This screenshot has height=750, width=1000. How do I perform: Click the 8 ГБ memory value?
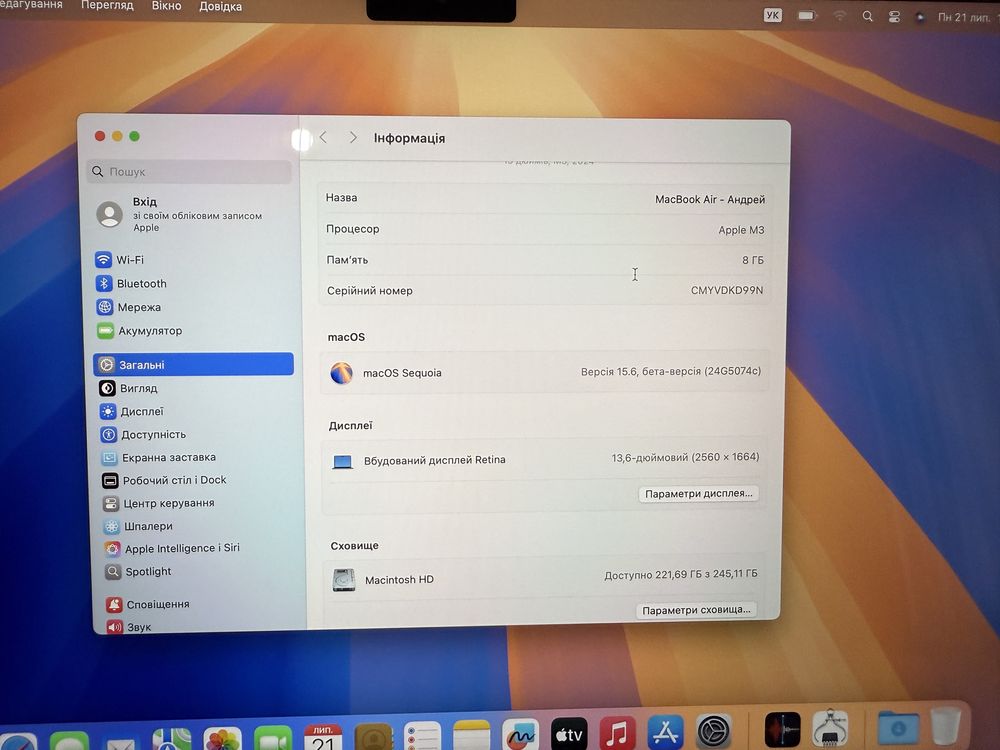(753, 260)
